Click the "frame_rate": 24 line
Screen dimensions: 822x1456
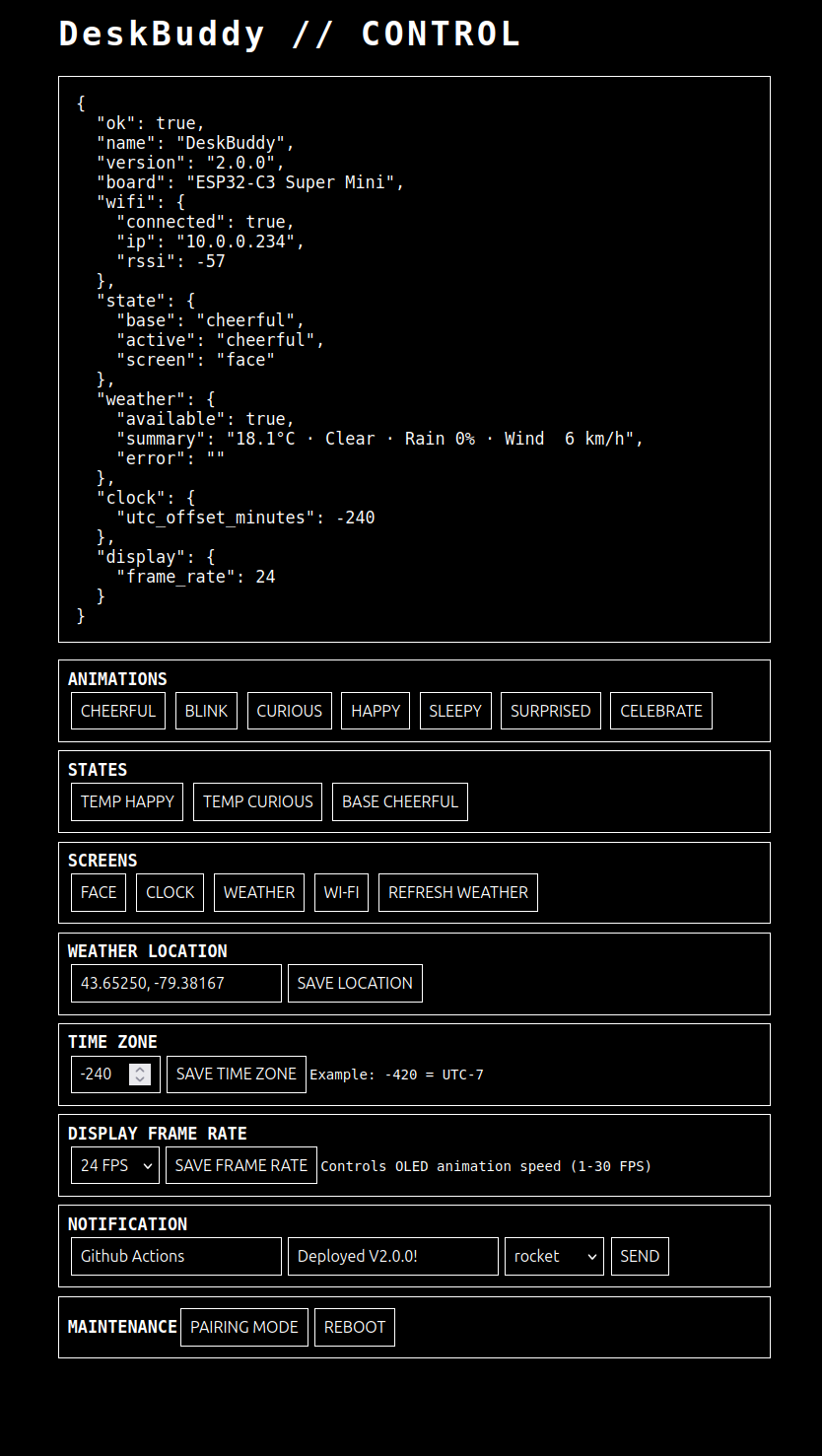pos(196,577)
